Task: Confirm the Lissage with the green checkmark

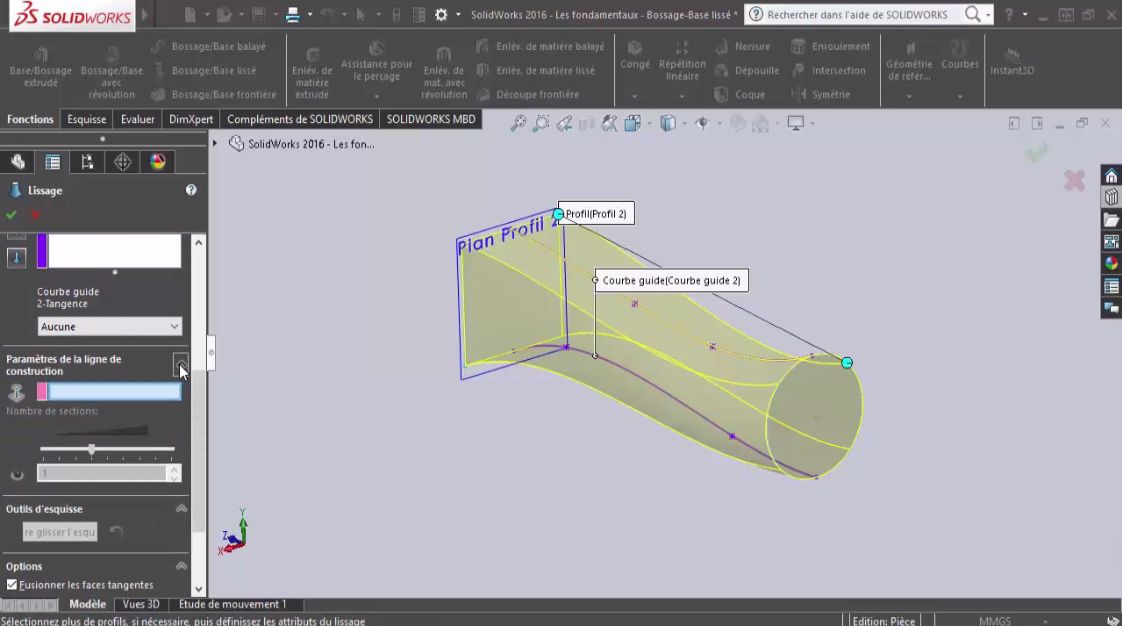Action: click(x=12, y=214)
